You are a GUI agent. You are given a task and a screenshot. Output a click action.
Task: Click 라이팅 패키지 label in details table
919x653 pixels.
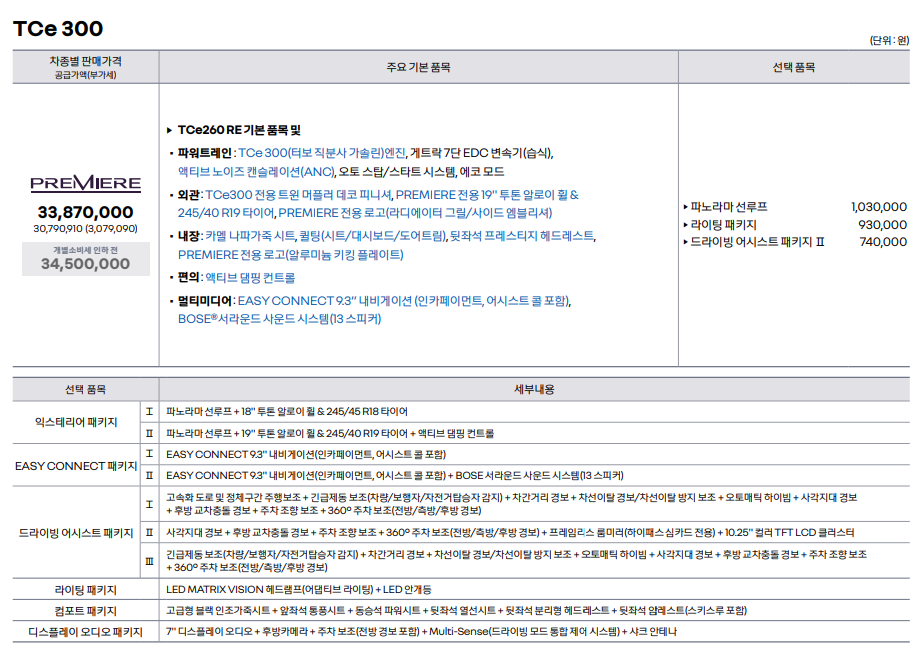click(86, 590)
